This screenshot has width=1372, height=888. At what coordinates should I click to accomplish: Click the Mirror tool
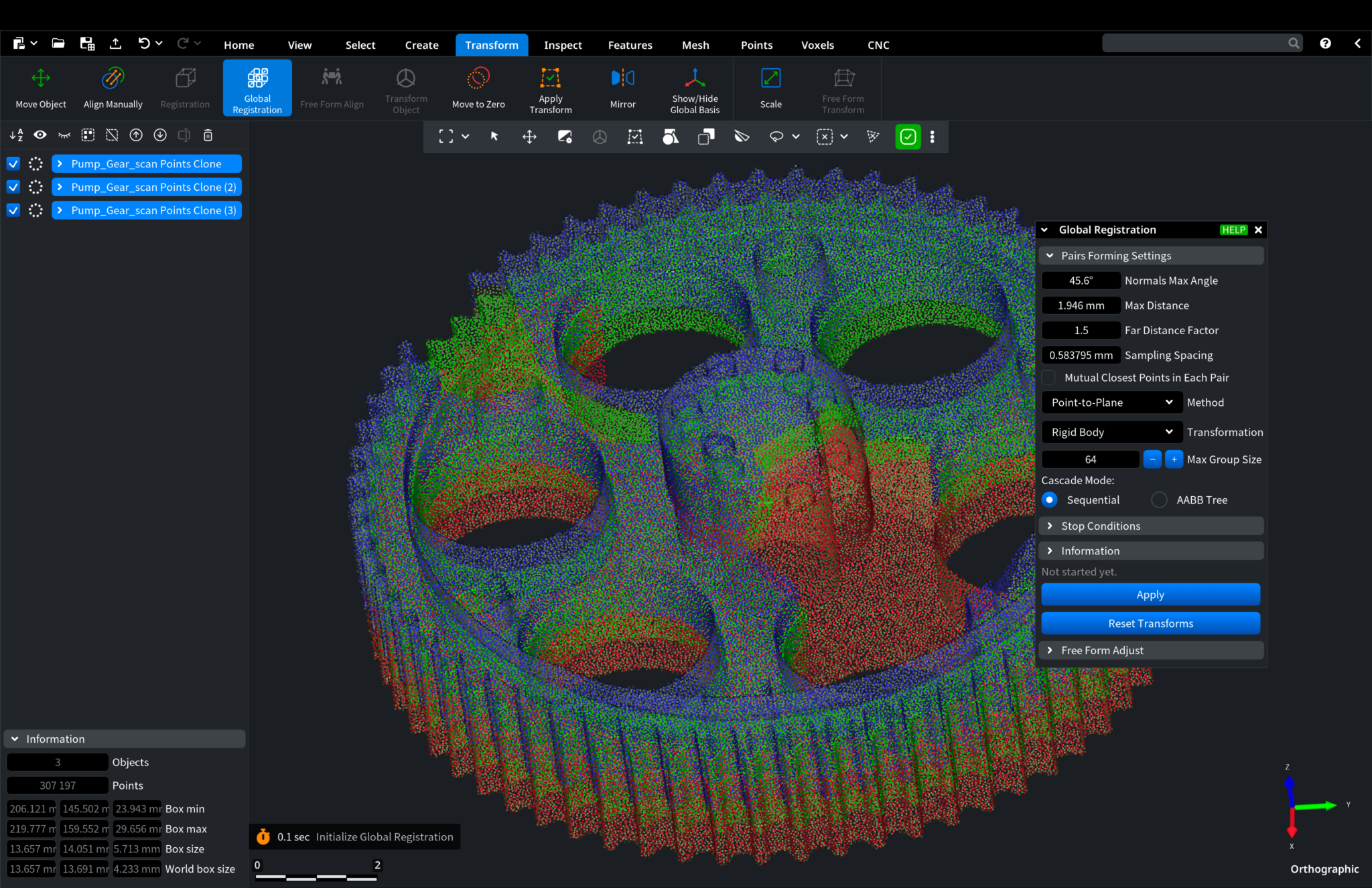pyautogui.click(x=622, y=88)
